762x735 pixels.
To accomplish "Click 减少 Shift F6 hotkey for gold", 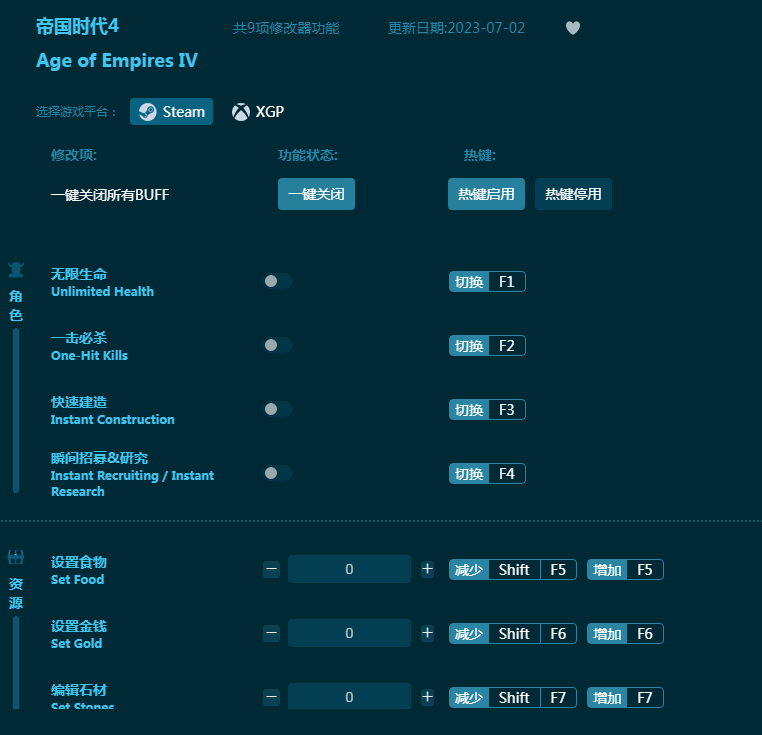I will point(513,634).
